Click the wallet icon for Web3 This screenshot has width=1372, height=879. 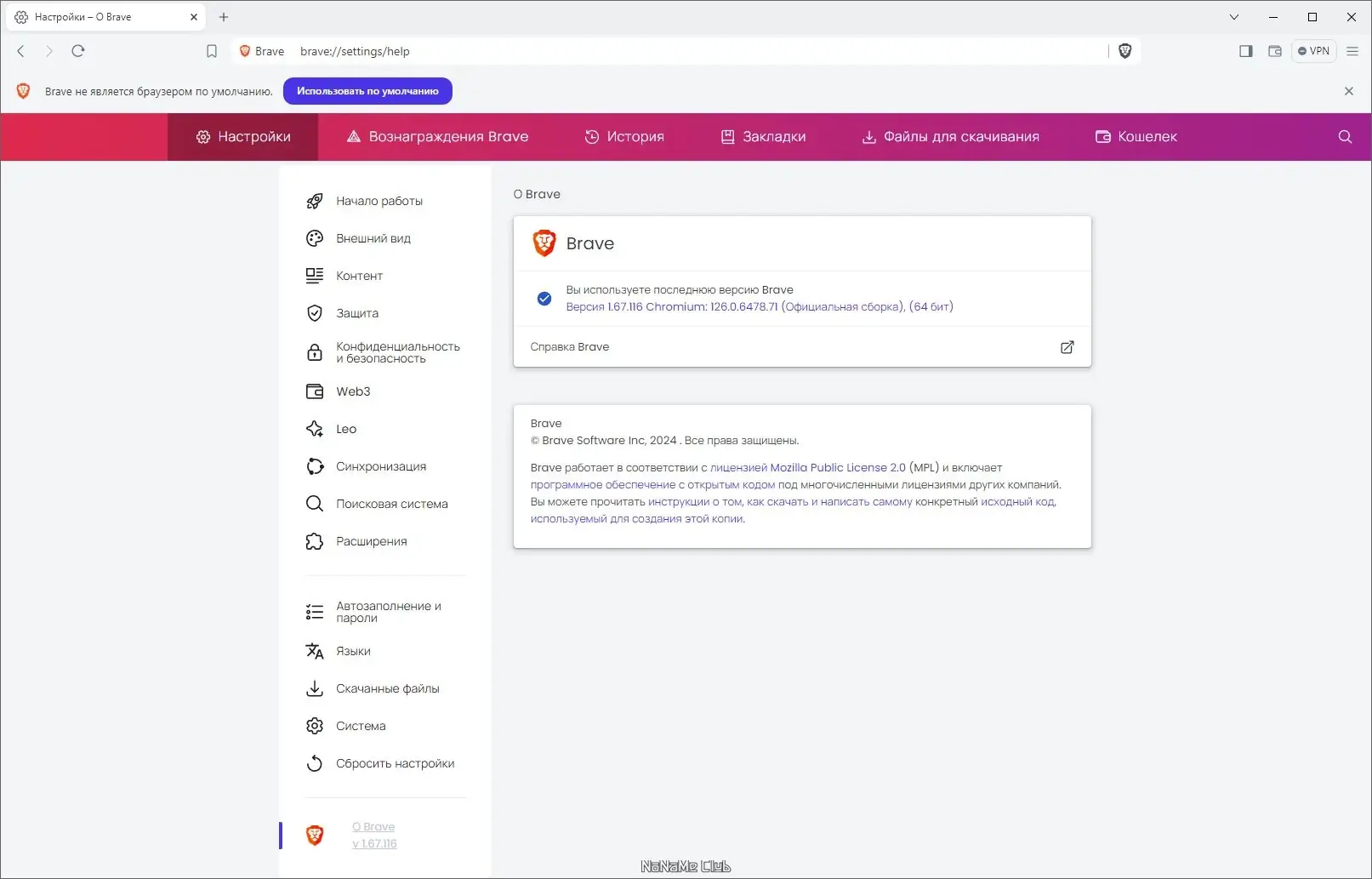315,391
